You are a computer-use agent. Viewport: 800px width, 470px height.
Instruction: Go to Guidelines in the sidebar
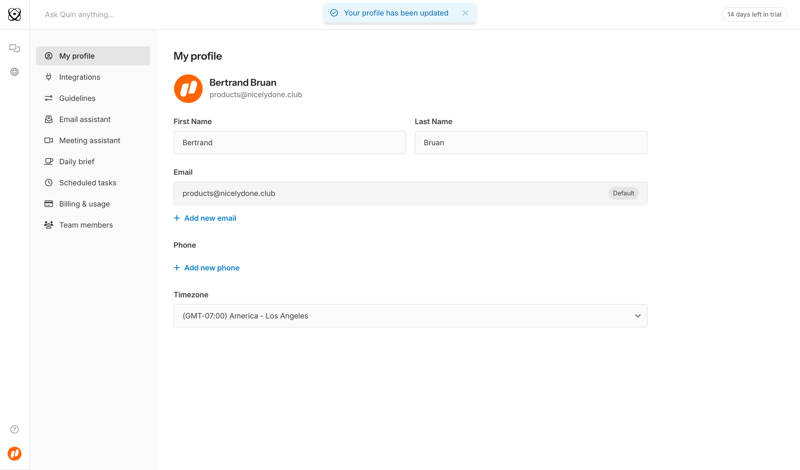pyautogui.click(x=77, y=98)
